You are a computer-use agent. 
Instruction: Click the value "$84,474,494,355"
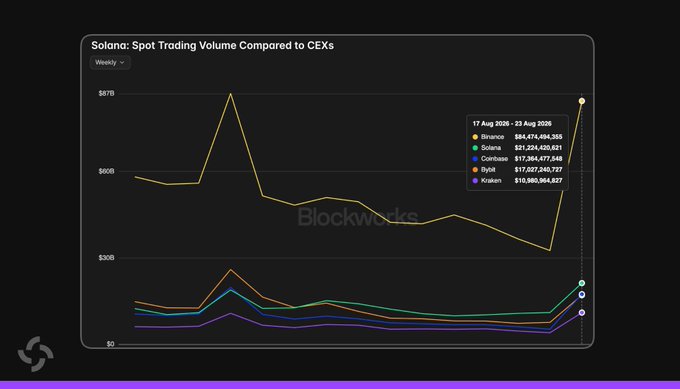tap(538, 137)
